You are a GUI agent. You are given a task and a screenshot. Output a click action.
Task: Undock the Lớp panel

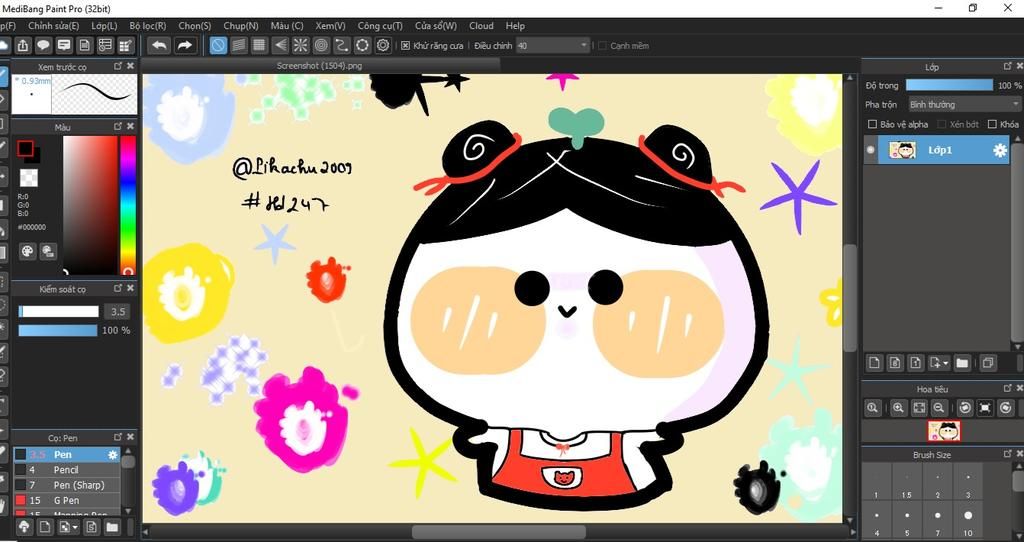1006,67
